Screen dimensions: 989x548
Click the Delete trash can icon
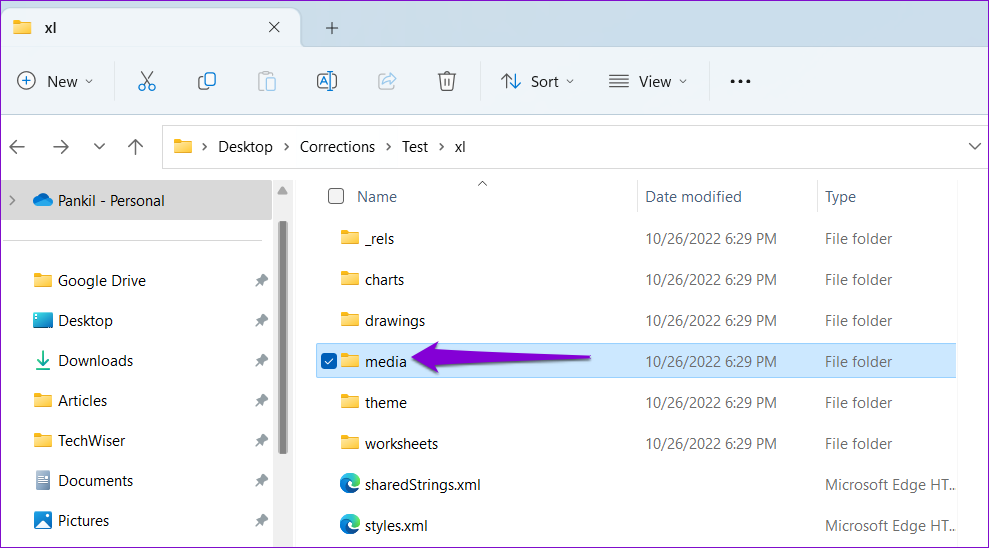pos(447,81)
